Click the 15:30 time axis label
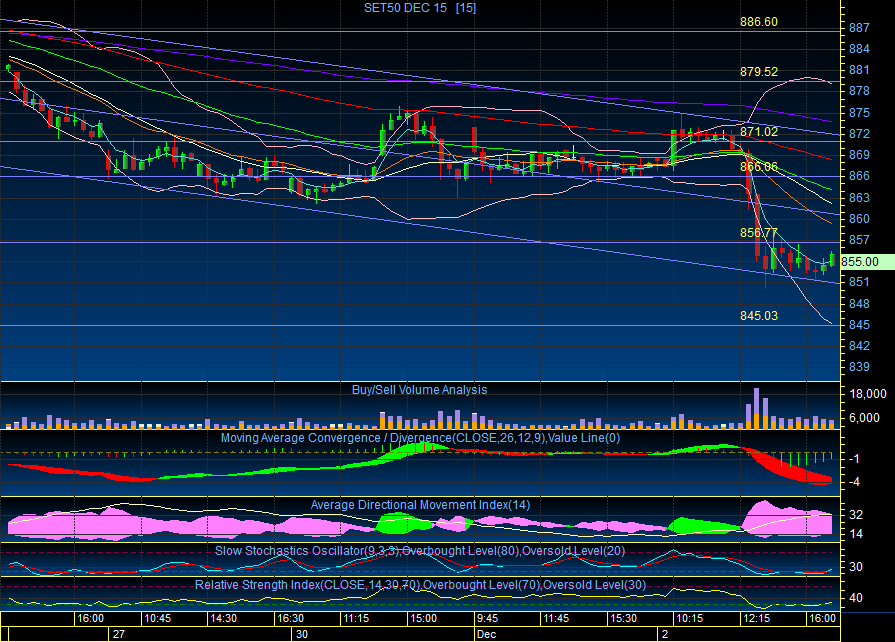 tap(623, 618)
